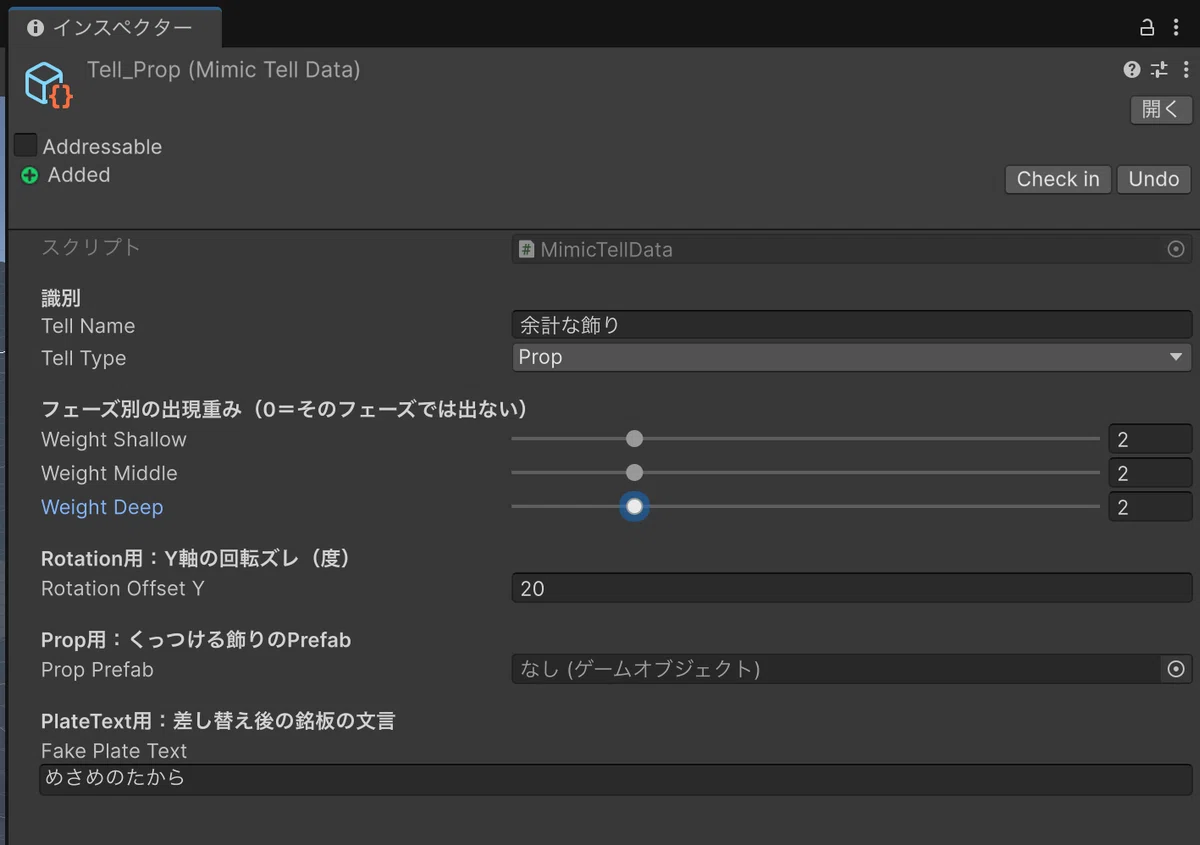This screenshot has height=845, width=1200.
Task: Open the component kebab menu beside presets
Action: pos(1186,69)
